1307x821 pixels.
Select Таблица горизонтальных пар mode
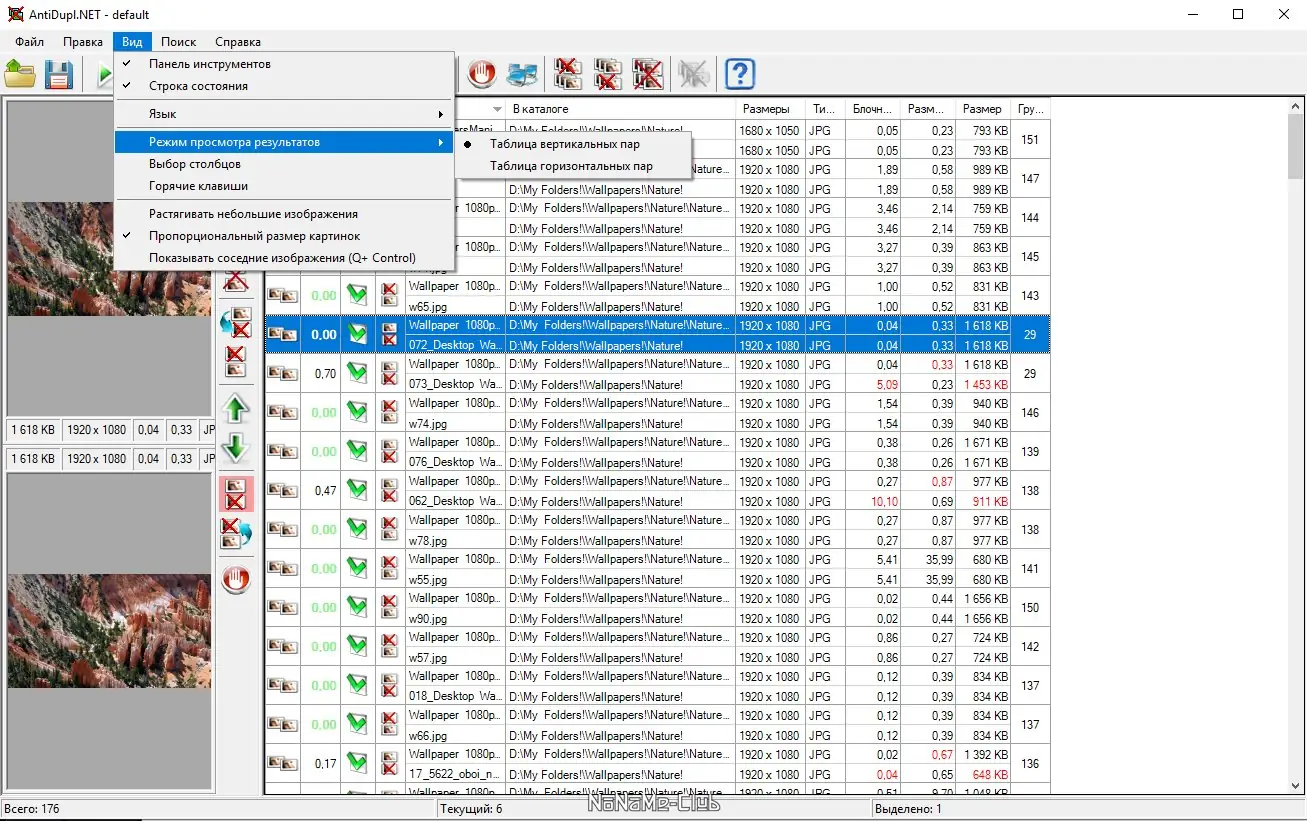pos(572,166)
